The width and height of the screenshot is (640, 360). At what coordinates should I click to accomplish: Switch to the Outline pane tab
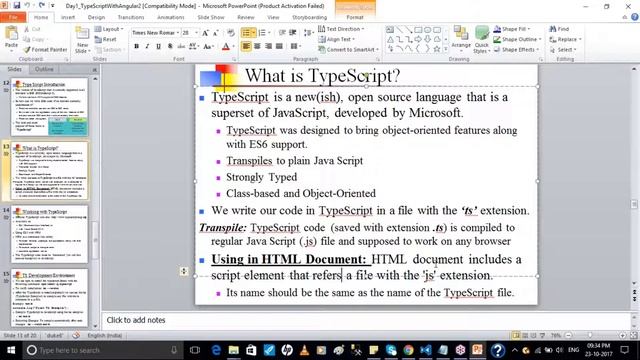(44, 69)
